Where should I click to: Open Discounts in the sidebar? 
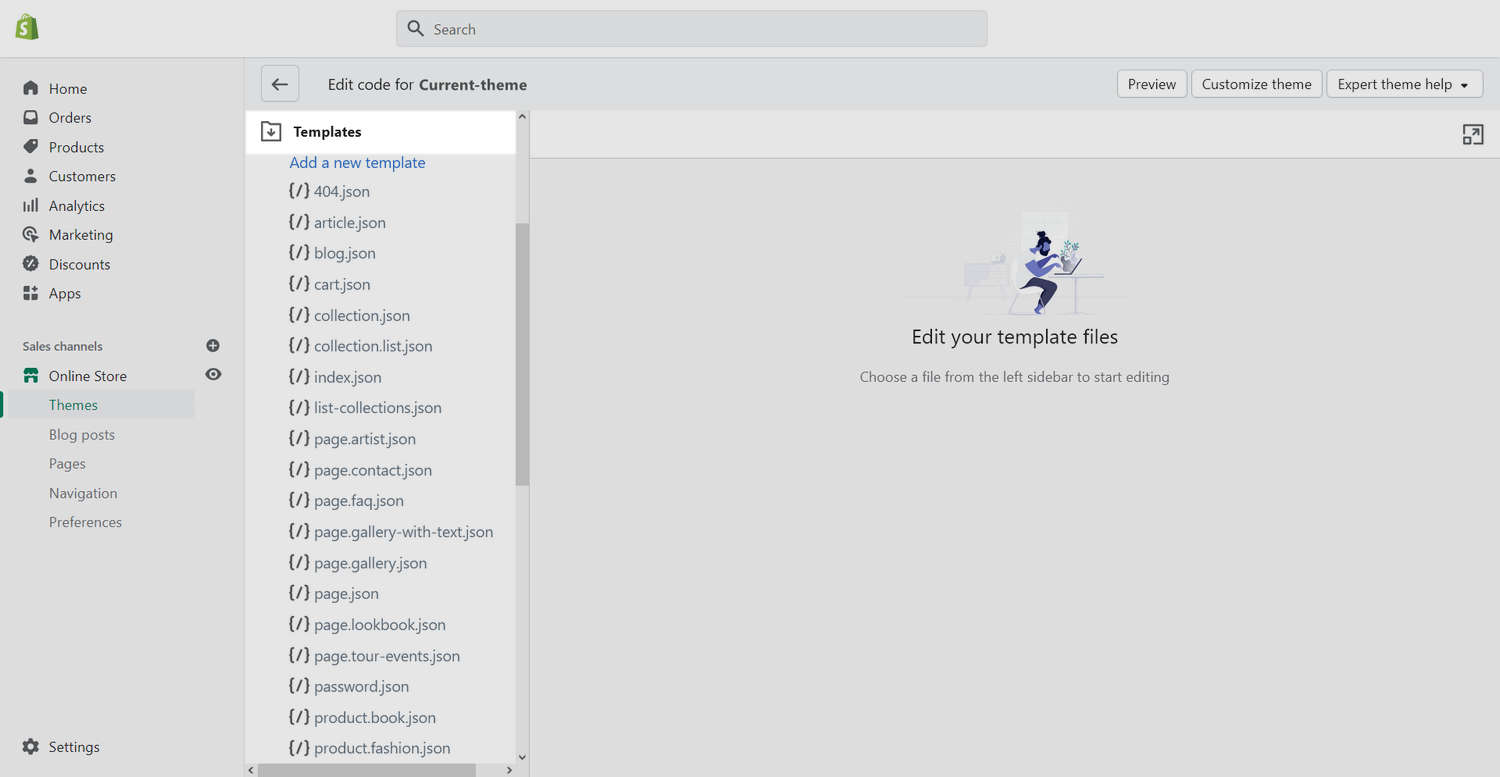80,264
